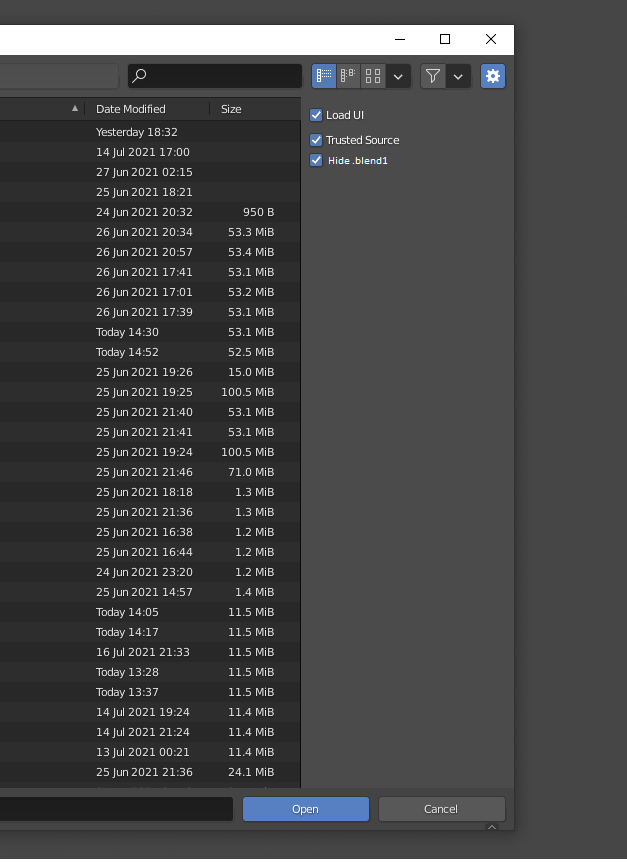The image size is (627, 862).
Task: Select row with size 53.4 MiB
Action: [150, 252]
